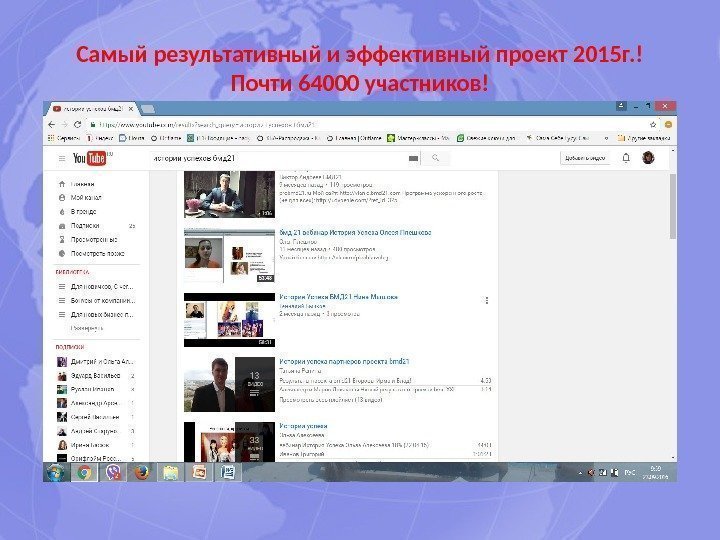
Task: Open the 13-video playlist thumbnail
Action: point(229,384)
